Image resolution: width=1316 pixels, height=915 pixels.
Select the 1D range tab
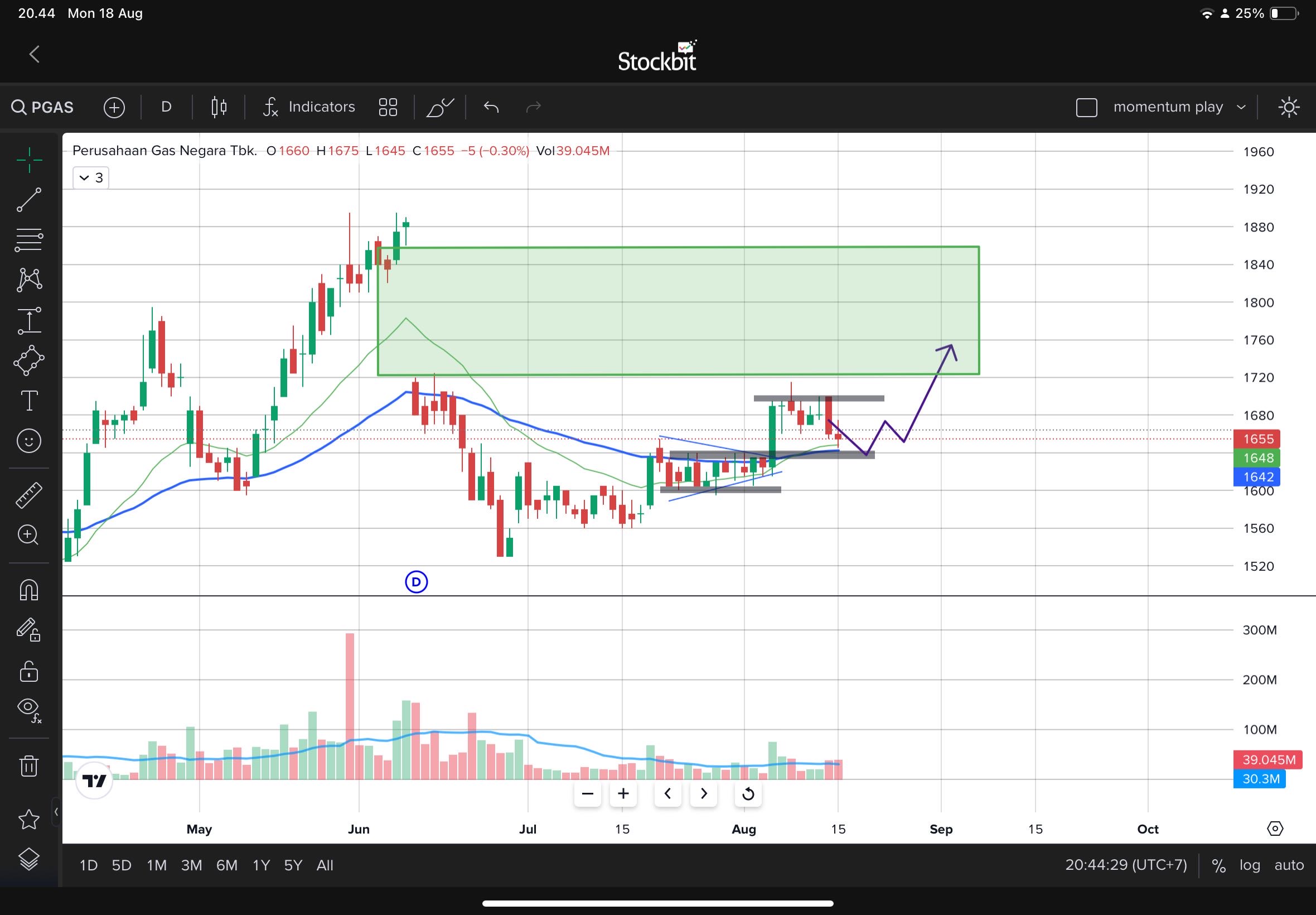pos(88,865)
